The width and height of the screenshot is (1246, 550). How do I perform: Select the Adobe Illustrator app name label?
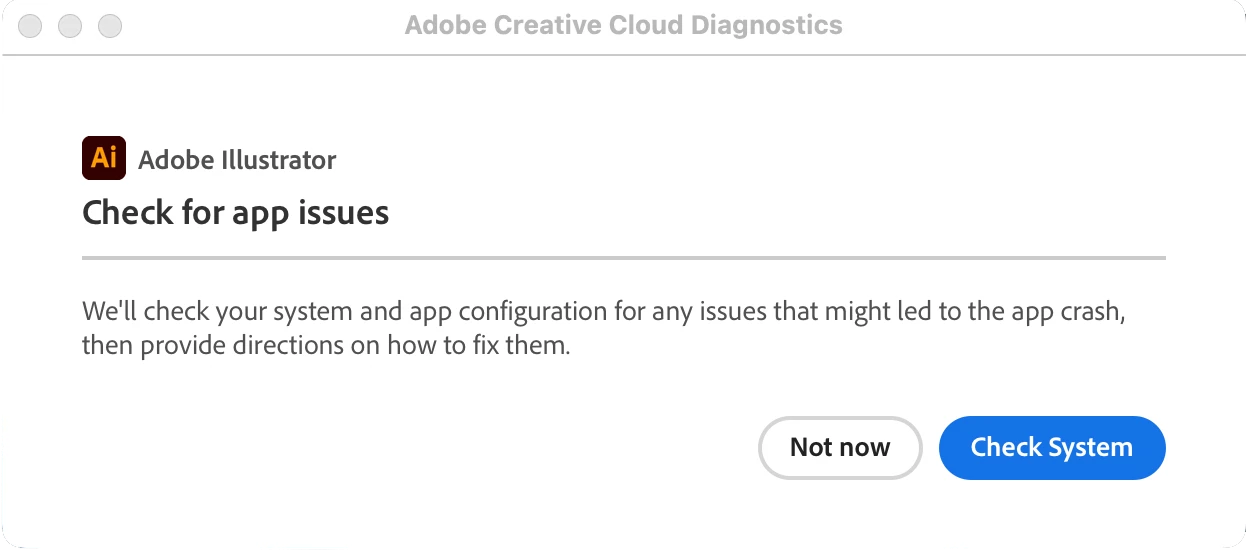[237, 159]
